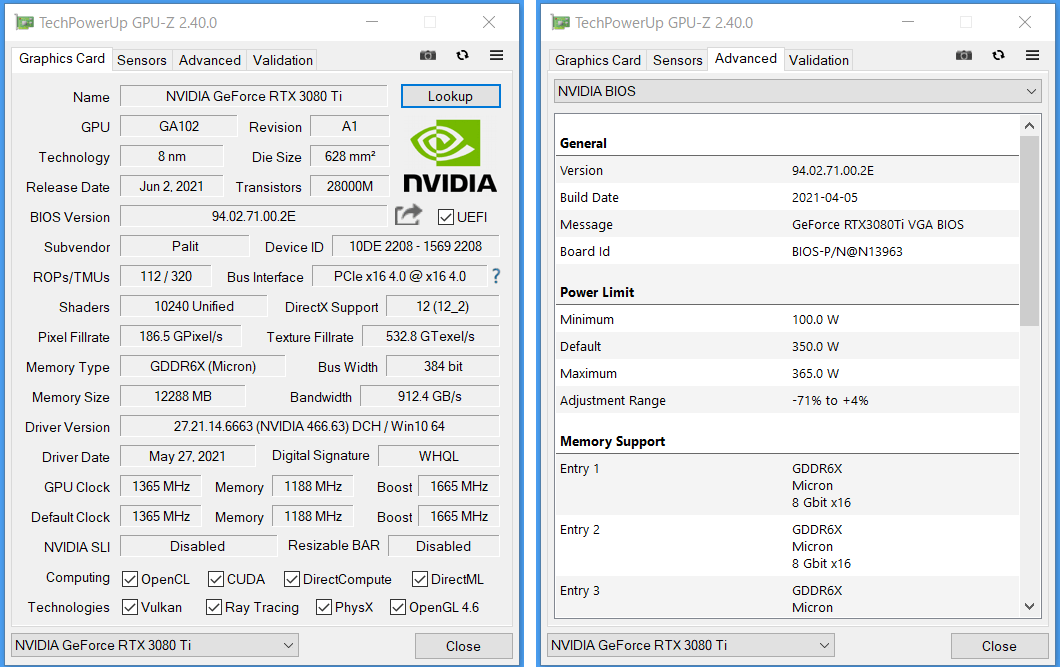This screenshot has height=667, width=1060.
Task: Click Bus Interface field PCIe x16 4.0
Action: (x=400, y=276)
